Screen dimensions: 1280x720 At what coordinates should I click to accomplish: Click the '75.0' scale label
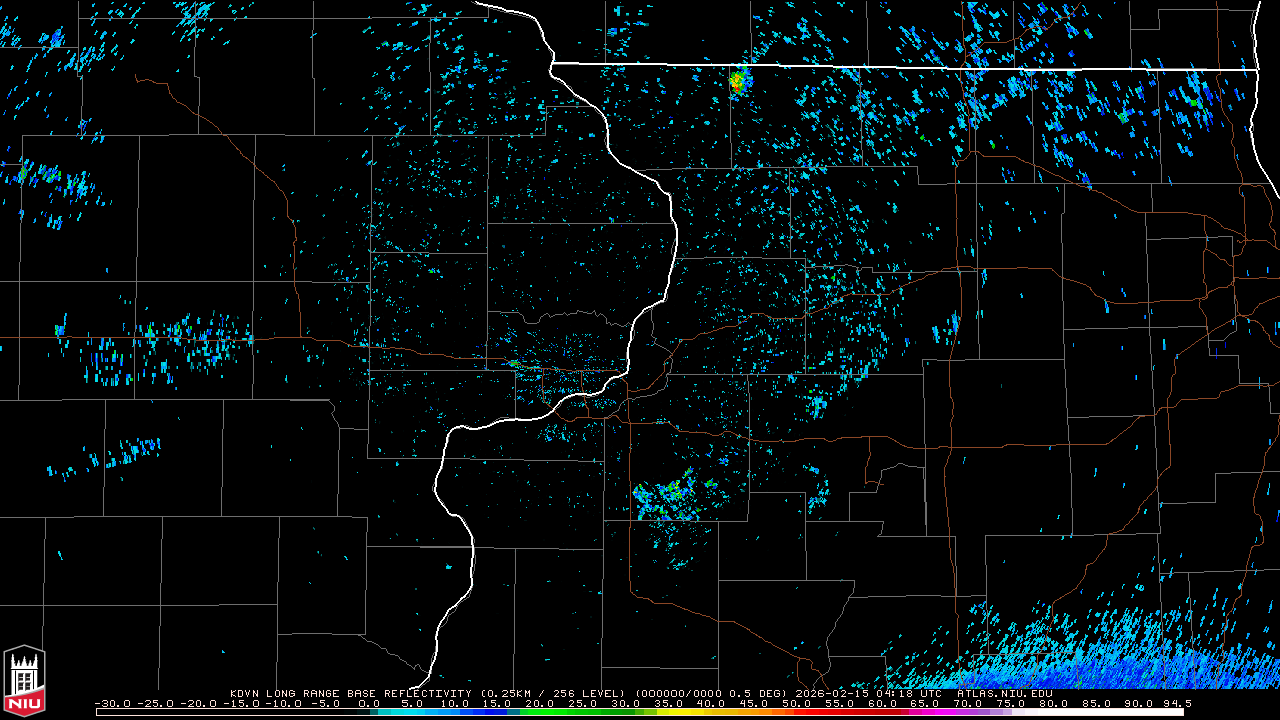[x=1010, y=703]
